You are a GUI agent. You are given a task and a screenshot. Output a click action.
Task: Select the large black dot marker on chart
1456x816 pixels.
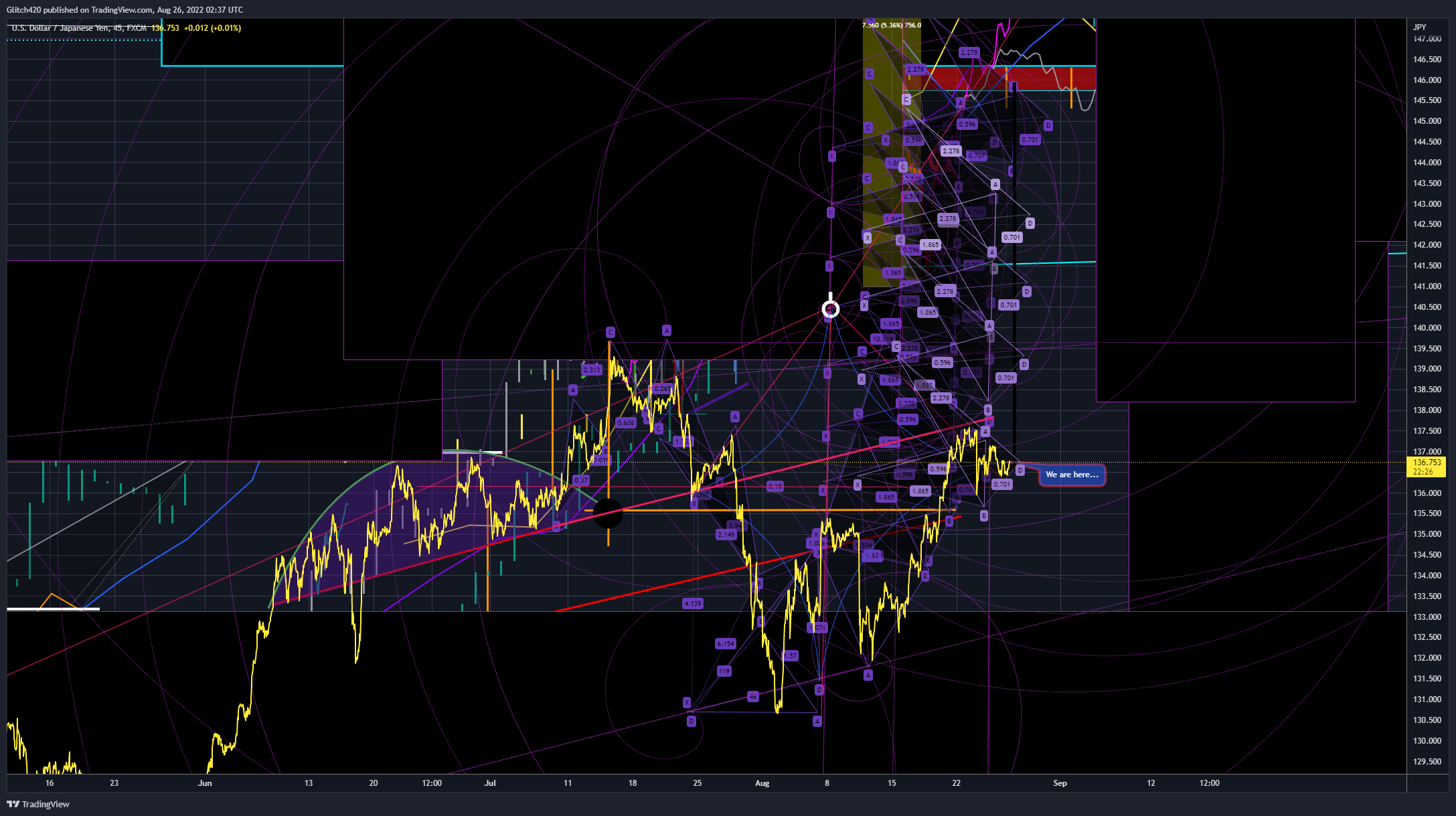click(608, 514)
